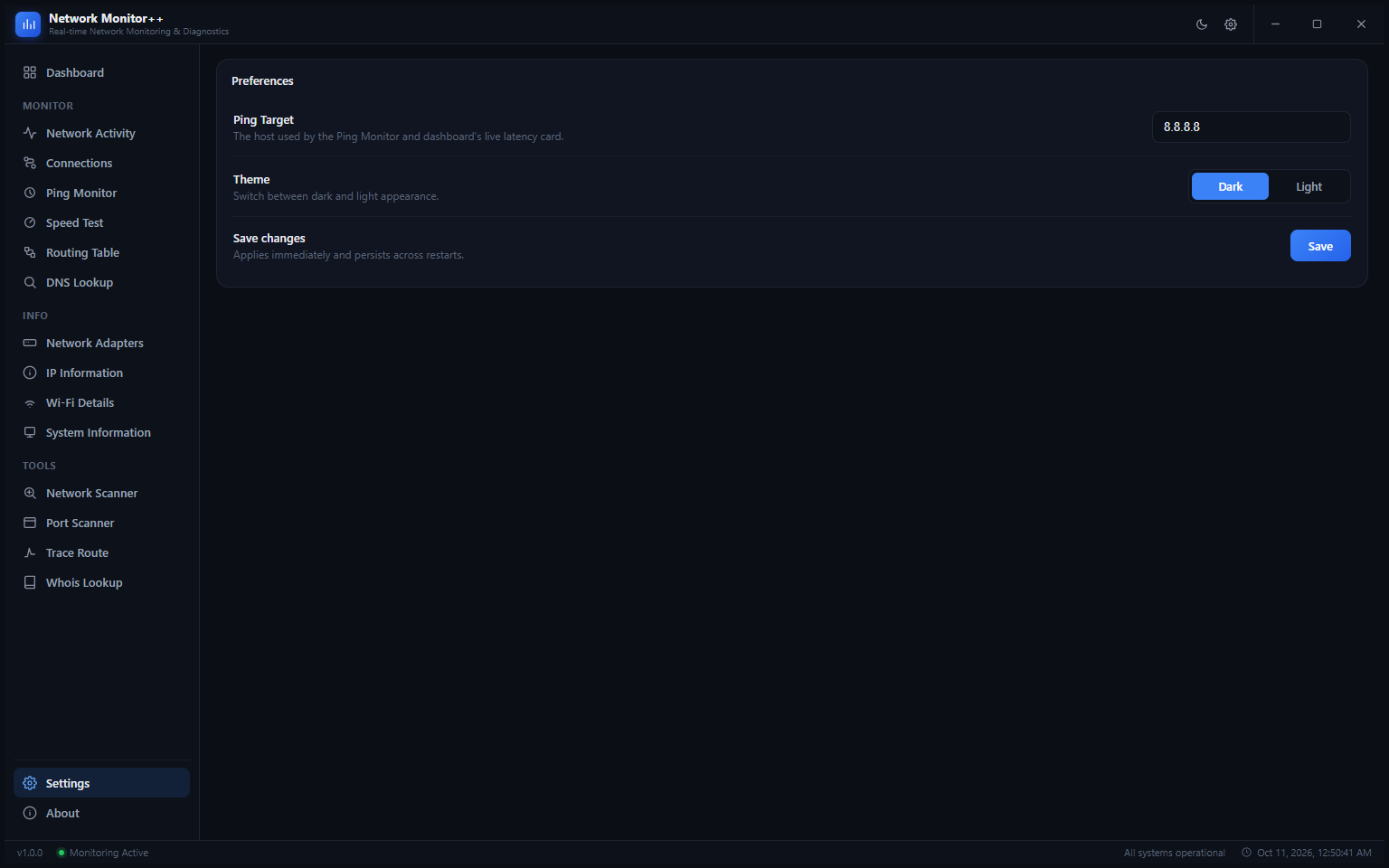Click the v1.0.0 version label
This screenshot has height=868, width=1389.
coord(30,853)
